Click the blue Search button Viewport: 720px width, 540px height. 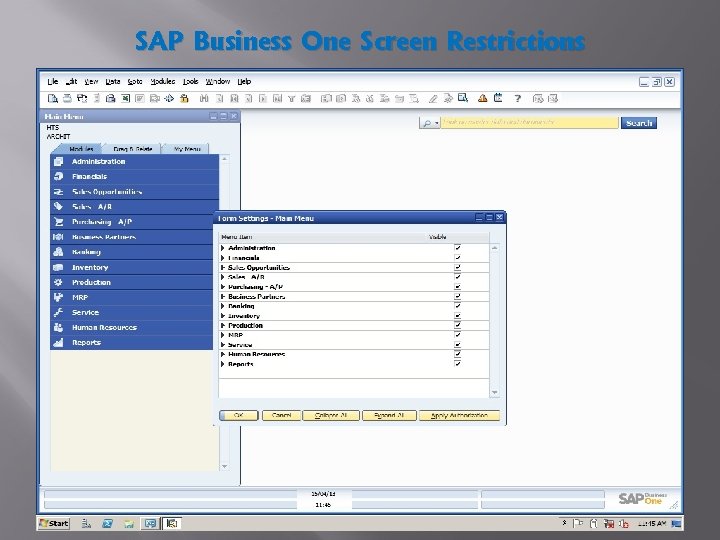(639, 123)
